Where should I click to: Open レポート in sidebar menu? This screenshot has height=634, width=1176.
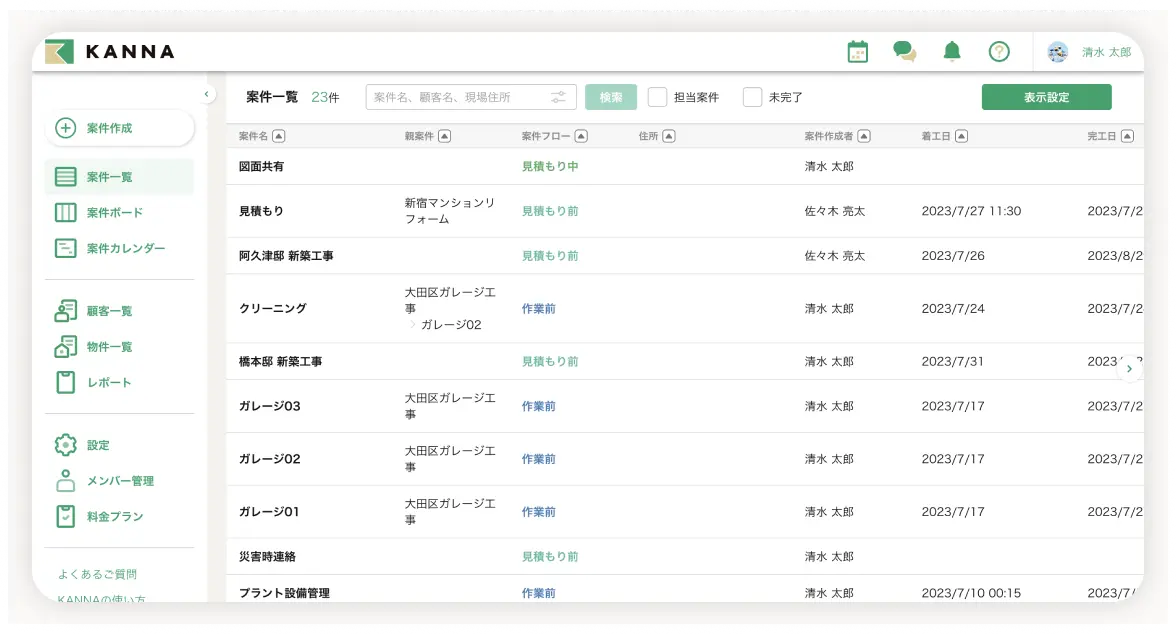point(120,383)
